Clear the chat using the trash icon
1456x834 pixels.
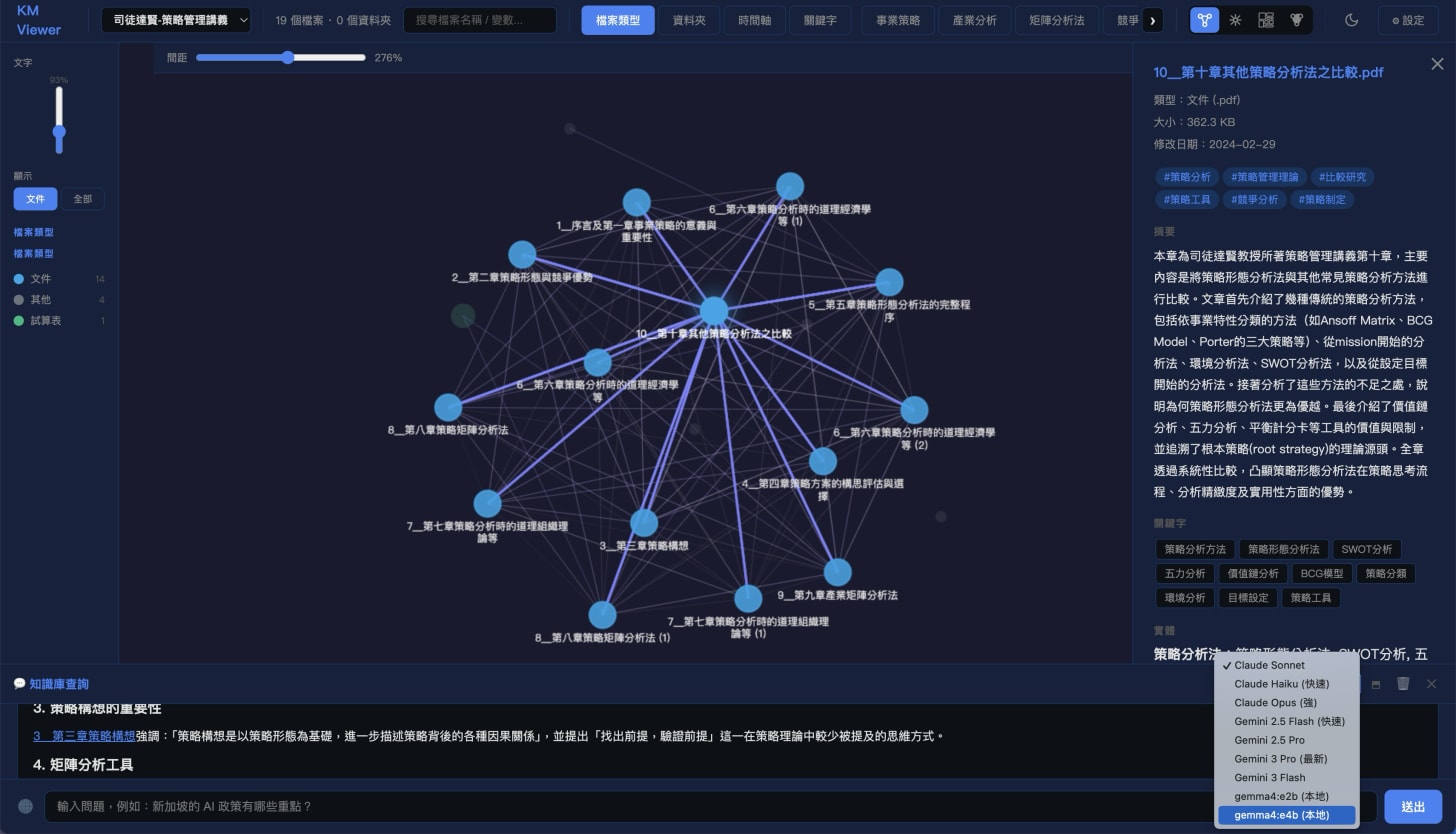click(1403, 684)
